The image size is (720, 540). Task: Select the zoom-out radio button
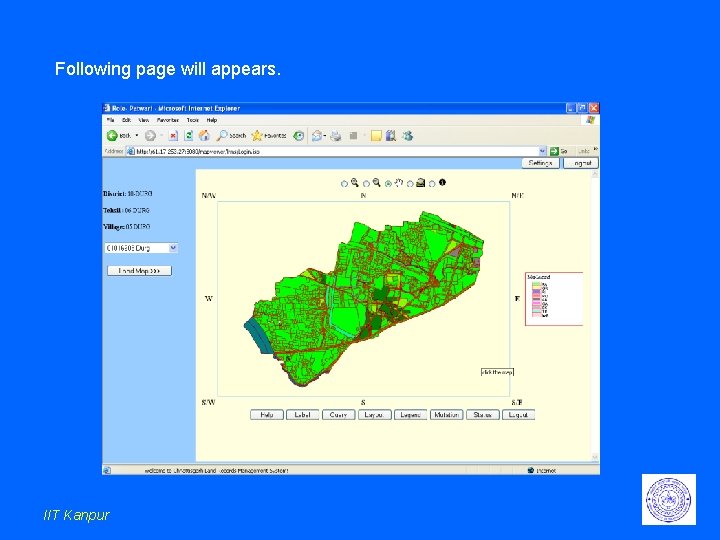coord(366,184)
